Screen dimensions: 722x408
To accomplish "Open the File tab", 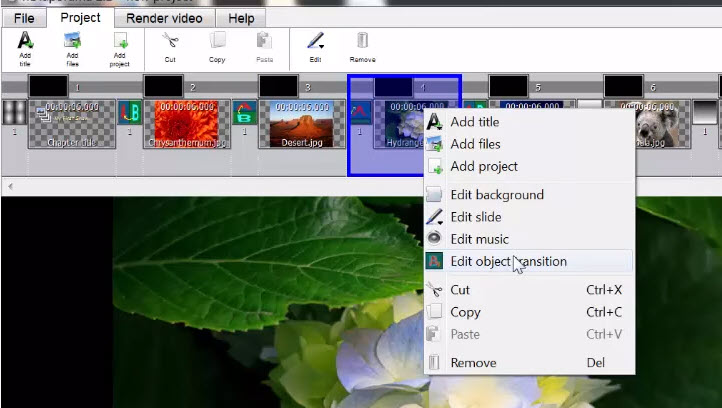I will [24, 18].
